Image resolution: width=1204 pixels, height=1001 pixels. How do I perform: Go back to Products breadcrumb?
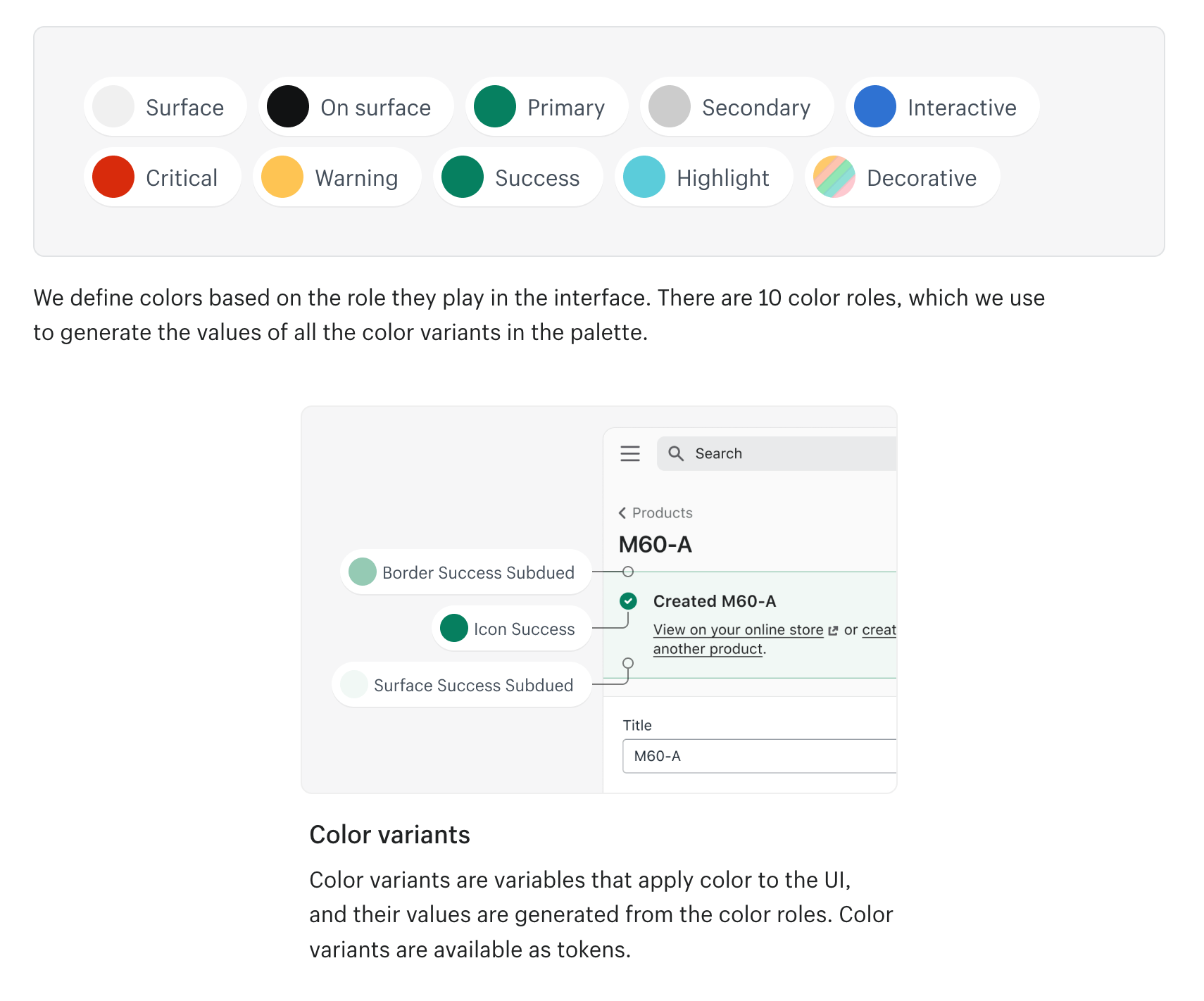pos(662,512)
